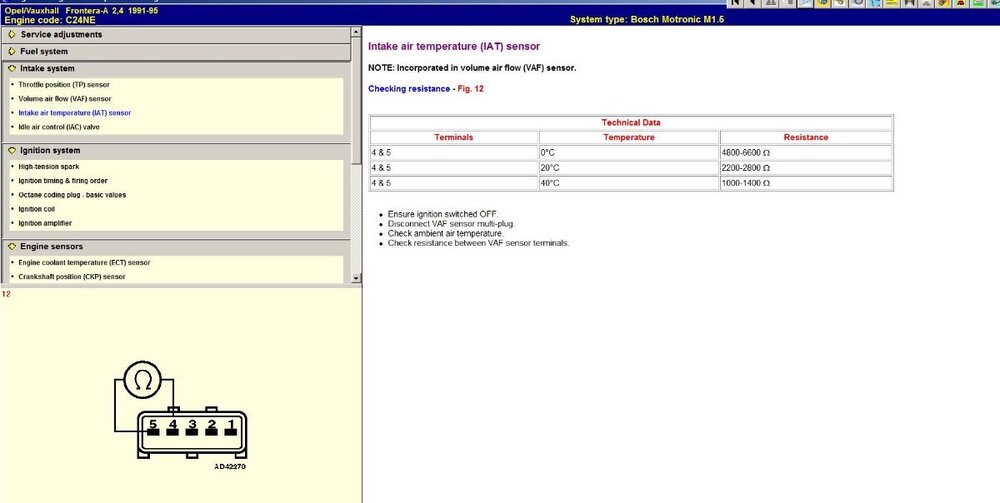This screenshot has height=503, width=1000.
Task: Open Ignition timing & firing order topic
Action: point(62,180)
